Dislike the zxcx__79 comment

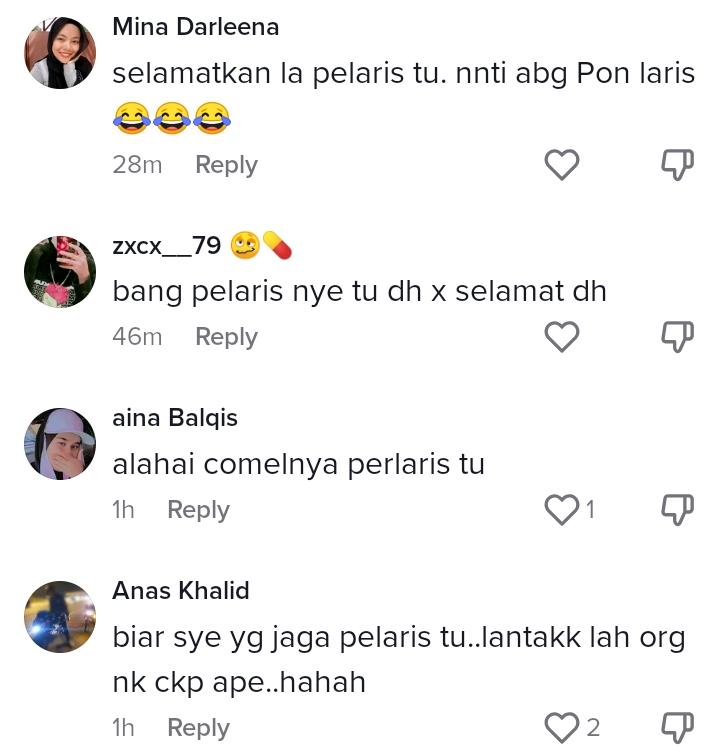pyautogui.click(x=677, y=337)
